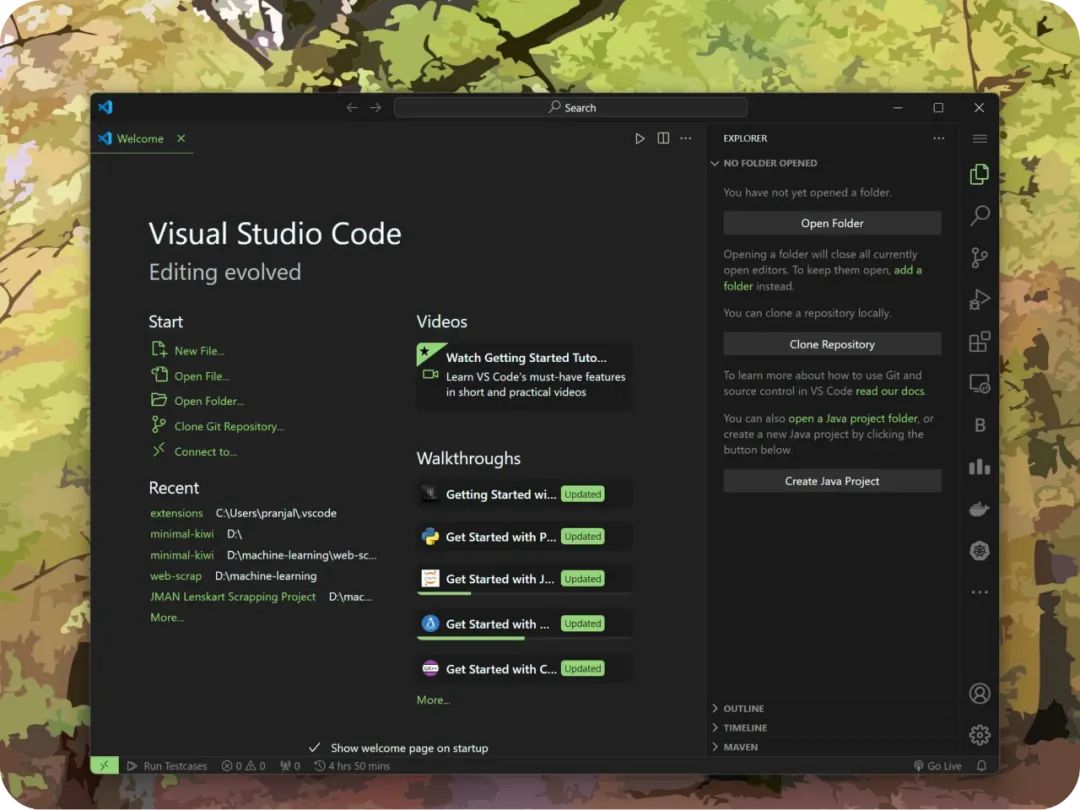The height and width of the screenshot is (810, 1080).
Task: Open the Manage gear icon
Action: [979, 735]
